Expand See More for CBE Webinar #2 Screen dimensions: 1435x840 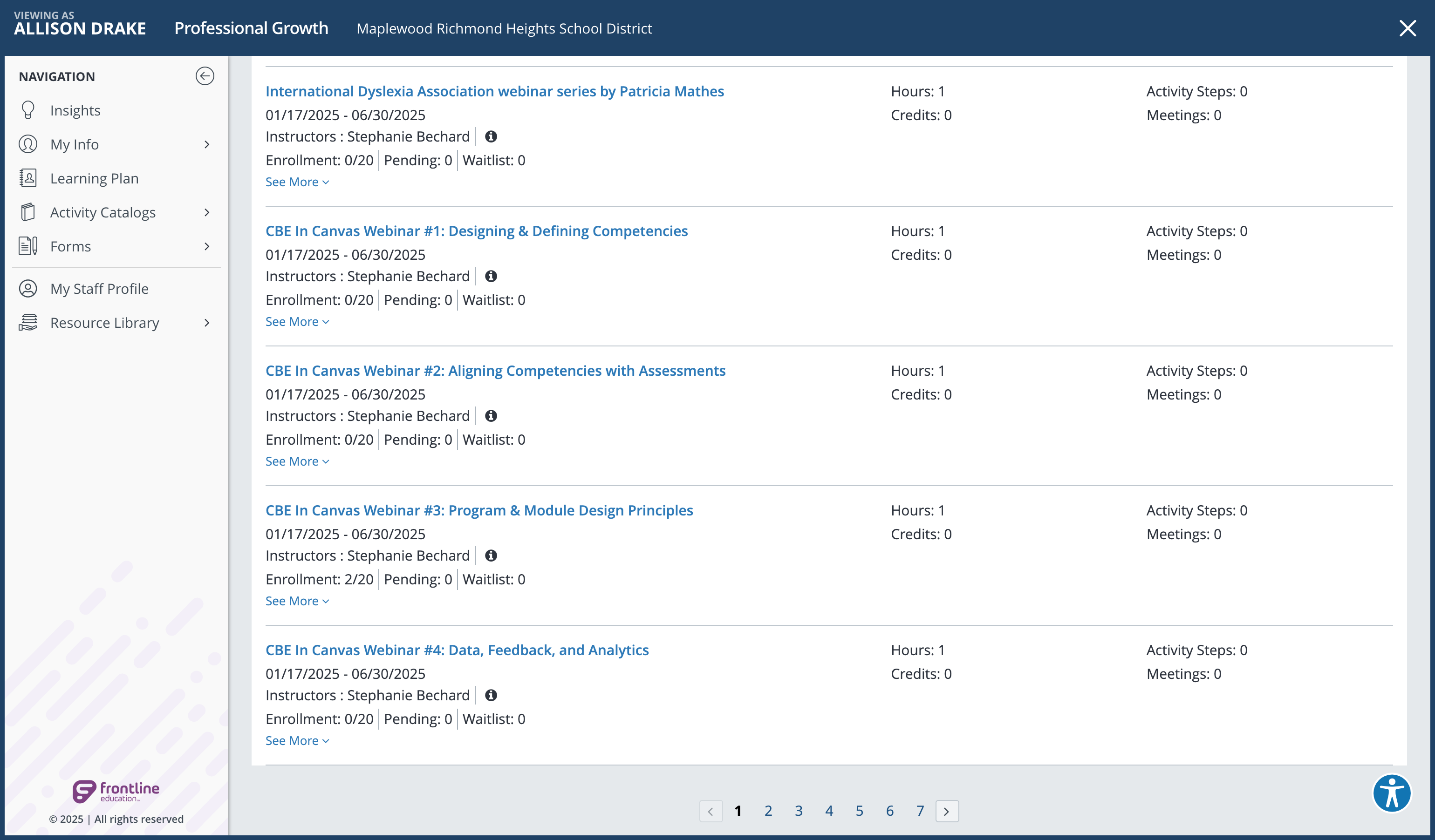pyautogui.click(x=297, y=461)
